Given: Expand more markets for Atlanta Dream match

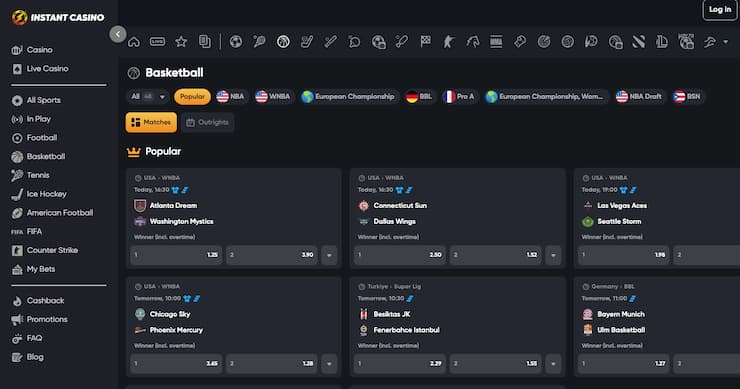Looking at the screenshot, I should click(x=329, y=255).
